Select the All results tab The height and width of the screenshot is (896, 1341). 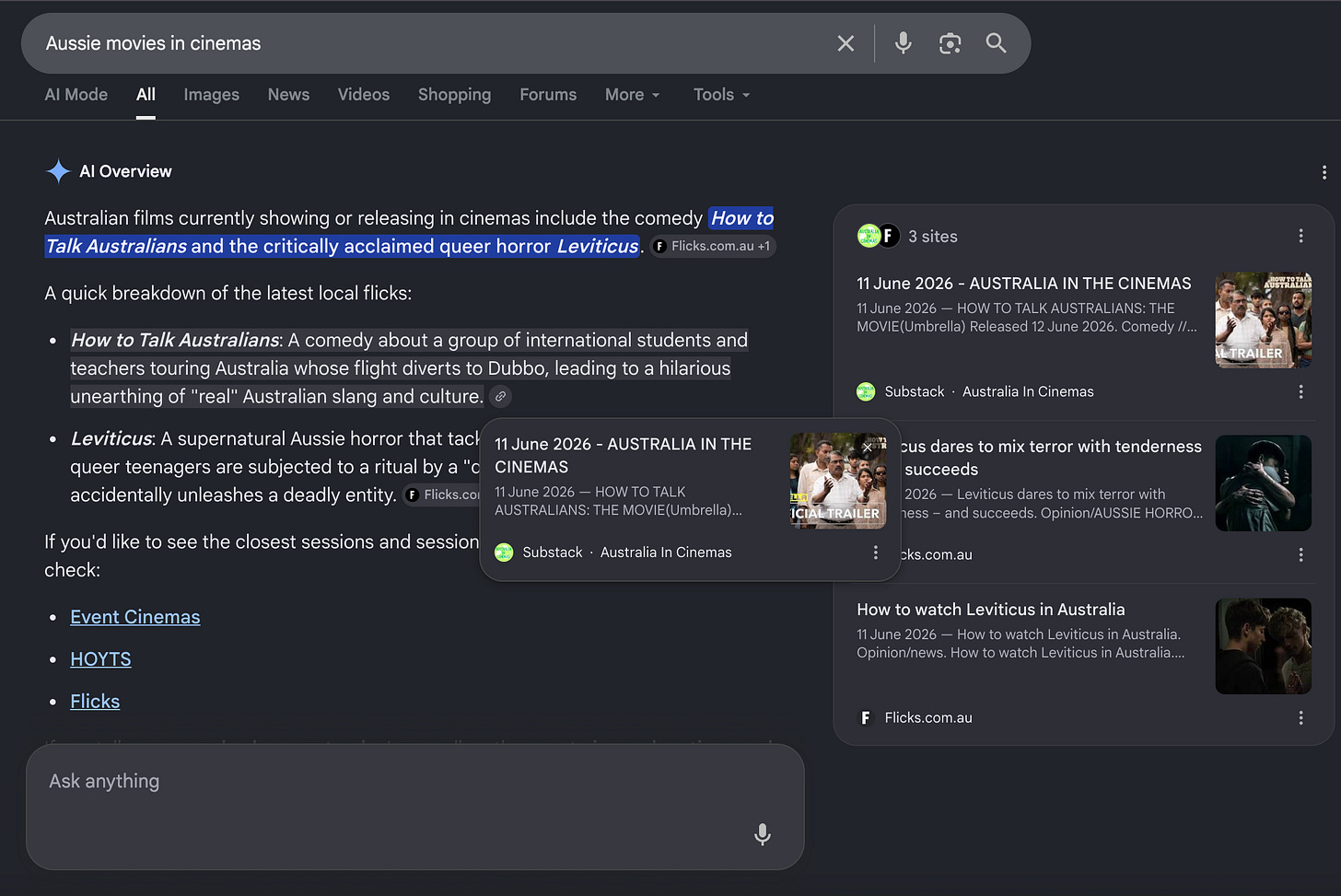(x=146, y=95)
